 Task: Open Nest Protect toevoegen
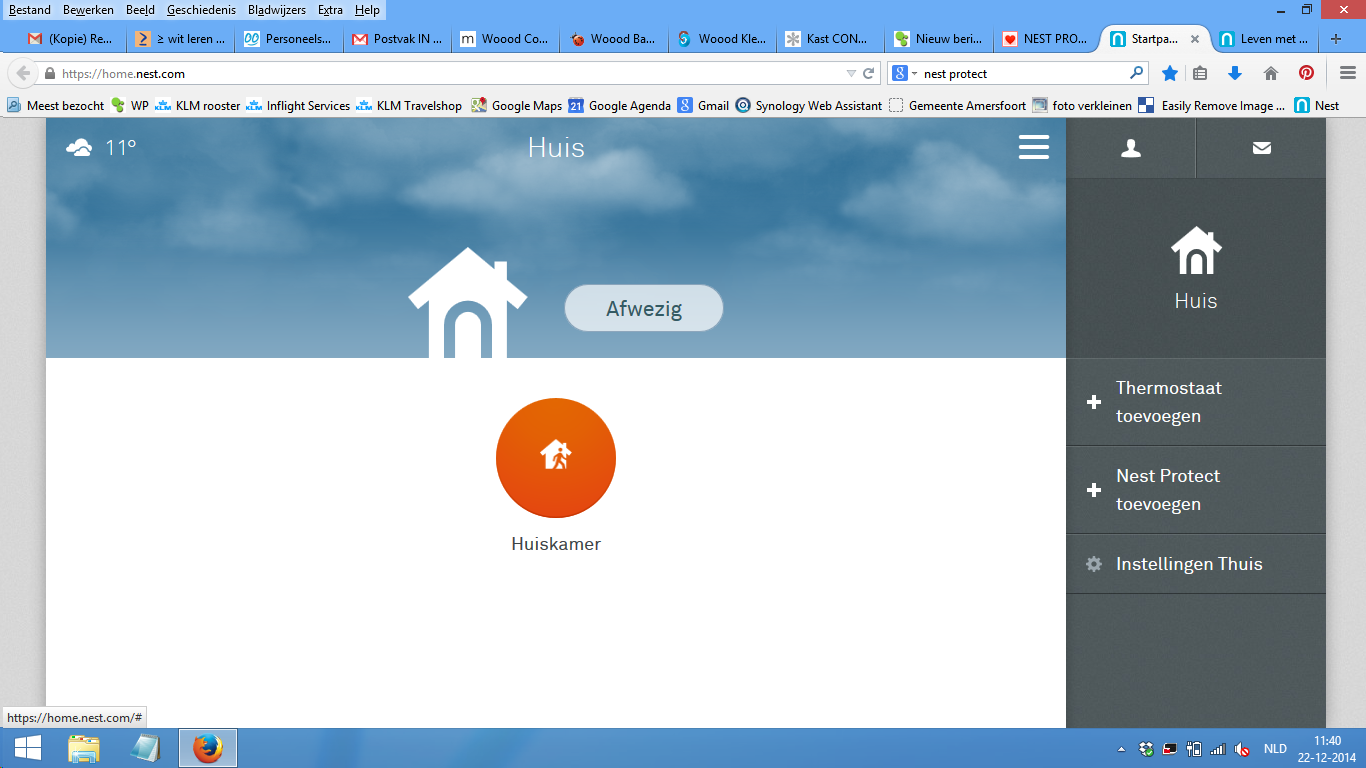(1196, 490)
